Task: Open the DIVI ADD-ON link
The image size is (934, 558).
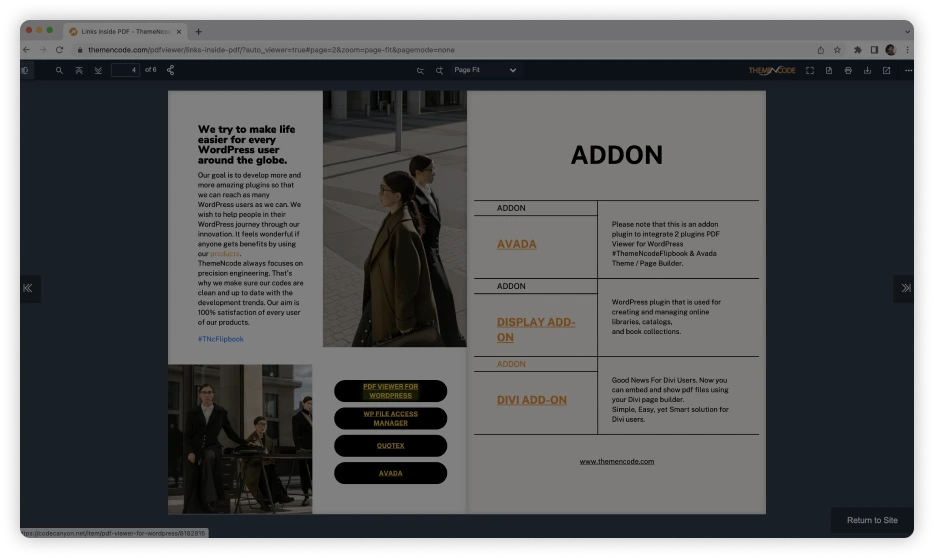Action: click(531, 400)
